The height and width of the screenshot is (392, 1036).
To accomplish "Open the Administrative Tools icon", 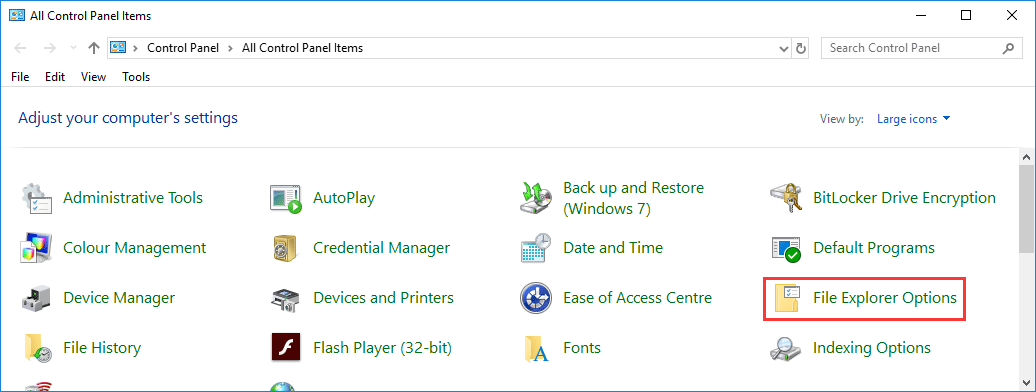I will [36, 198].
